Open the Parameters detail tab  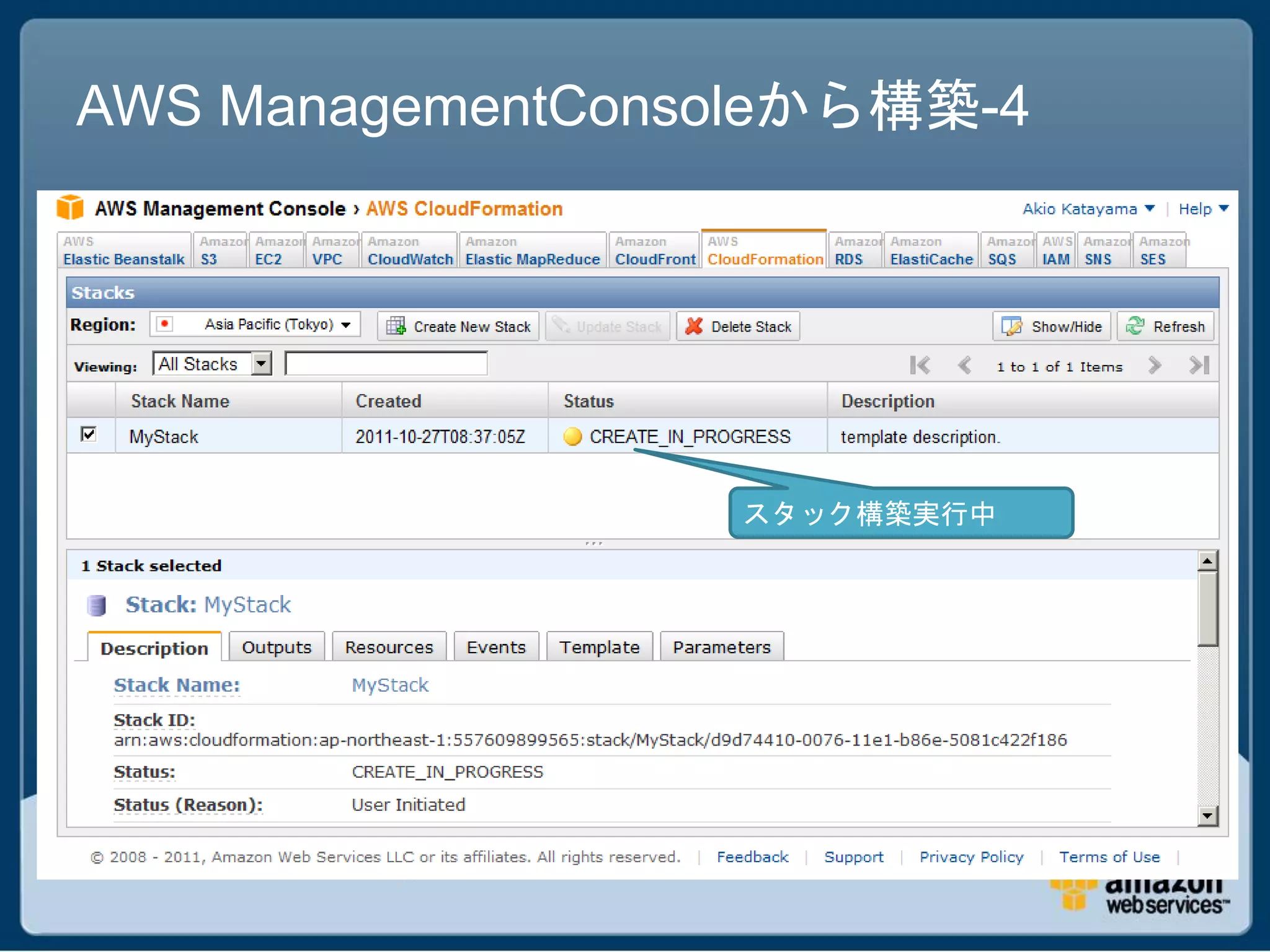pyautogui.click(x=722, y=646)
